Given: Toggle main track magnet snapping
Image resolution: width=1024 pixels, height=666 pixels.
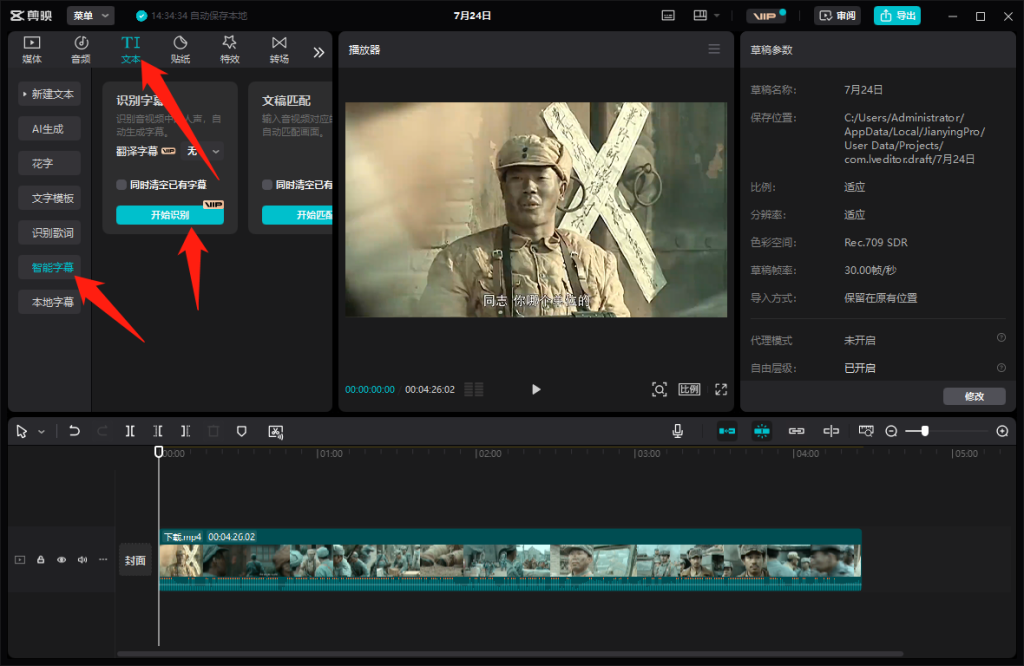Looking at the screenshot, I should pos(727,431).
